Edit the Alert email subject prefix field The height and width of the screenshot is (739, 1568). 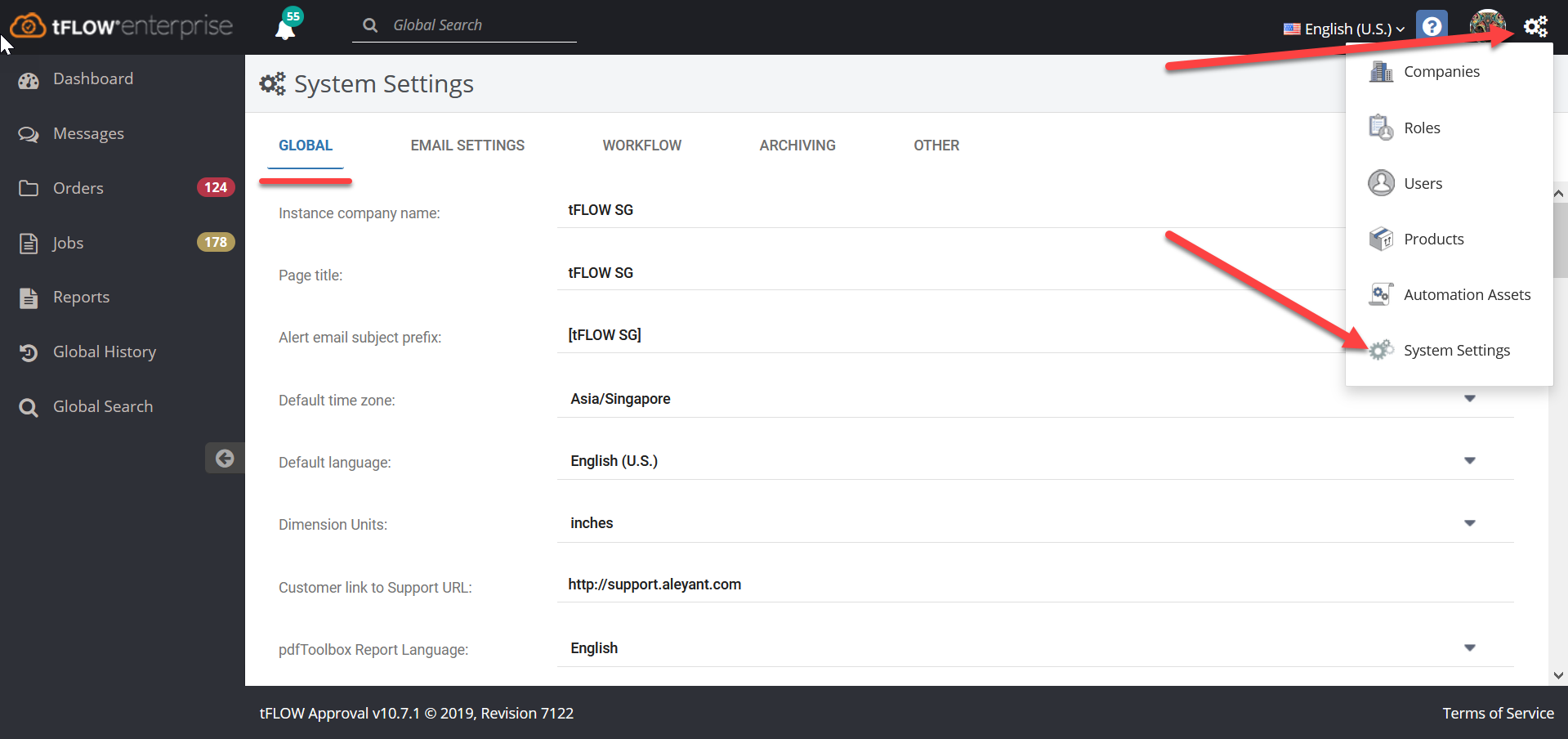pyautogui.click(x=950, y=335)
